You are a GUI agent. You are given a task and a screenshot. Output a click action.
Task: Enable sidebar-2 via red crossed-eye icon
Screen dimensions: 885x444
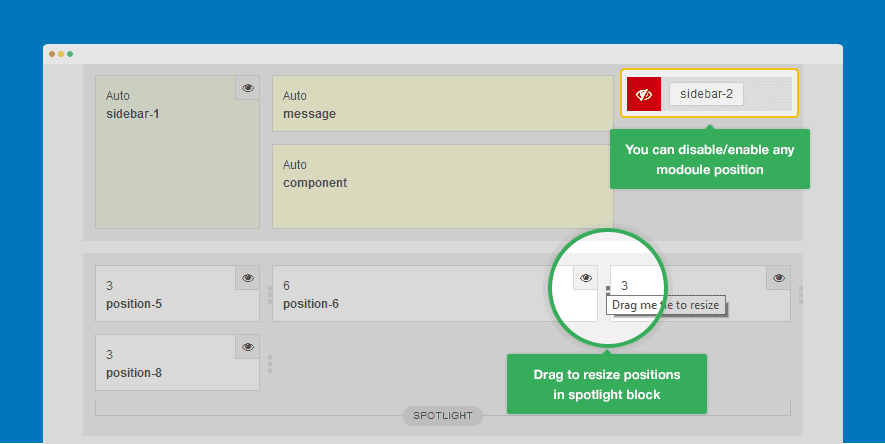tap(644, 94)
